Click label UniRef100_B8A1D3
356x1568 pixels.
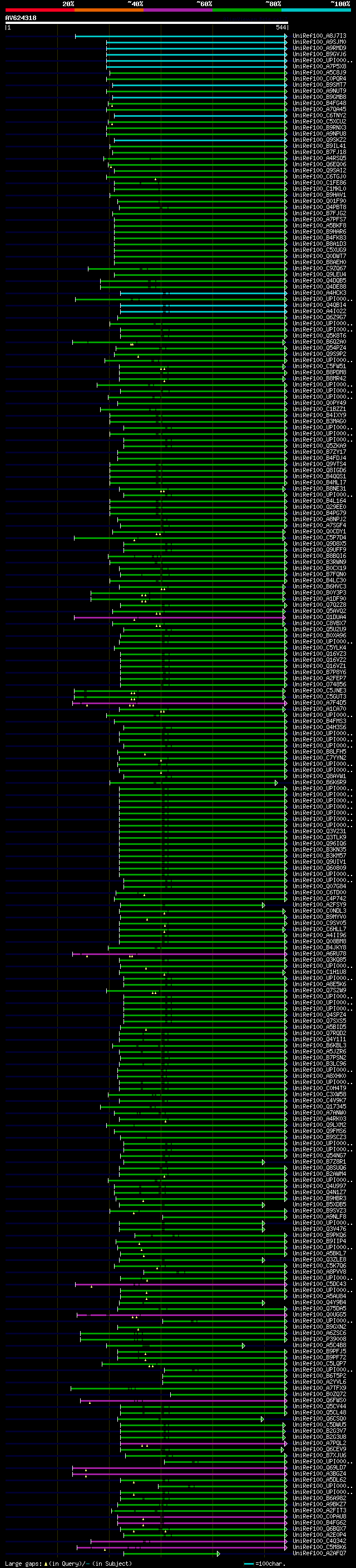[x=319, y=244]
